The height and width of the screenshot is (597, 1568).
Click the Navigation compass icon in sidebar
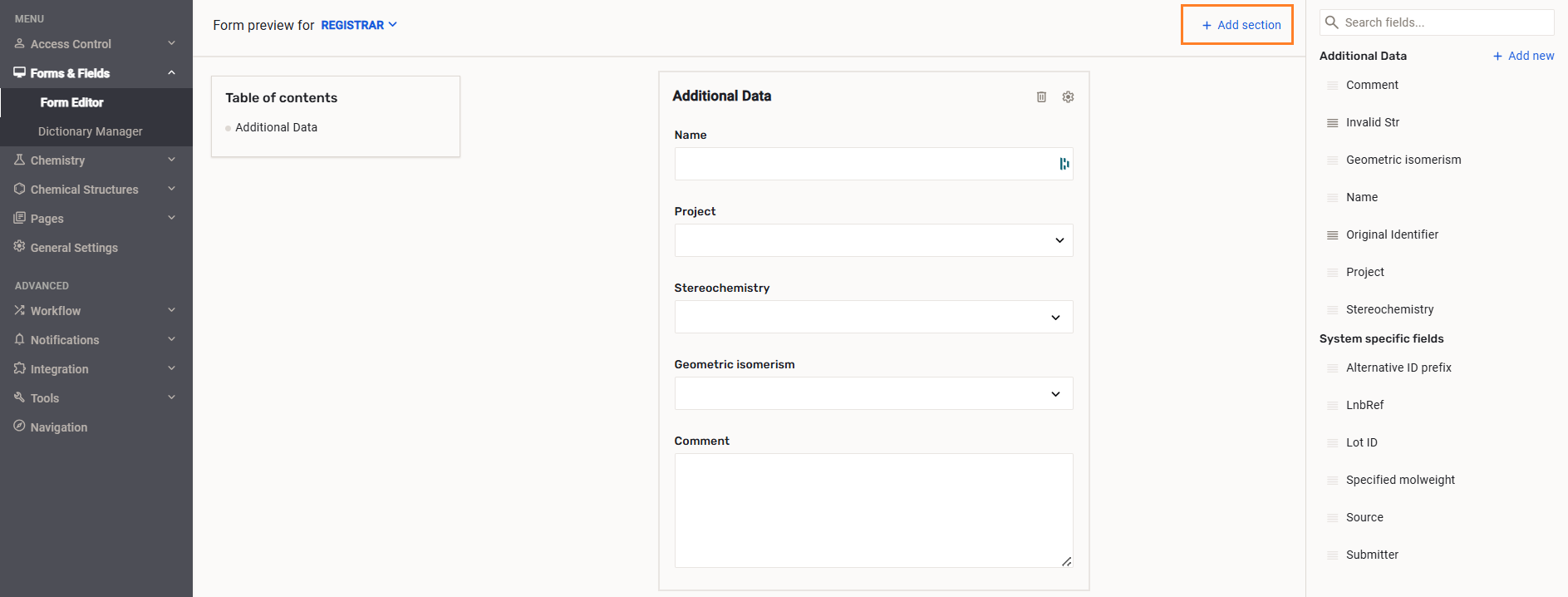19,427
